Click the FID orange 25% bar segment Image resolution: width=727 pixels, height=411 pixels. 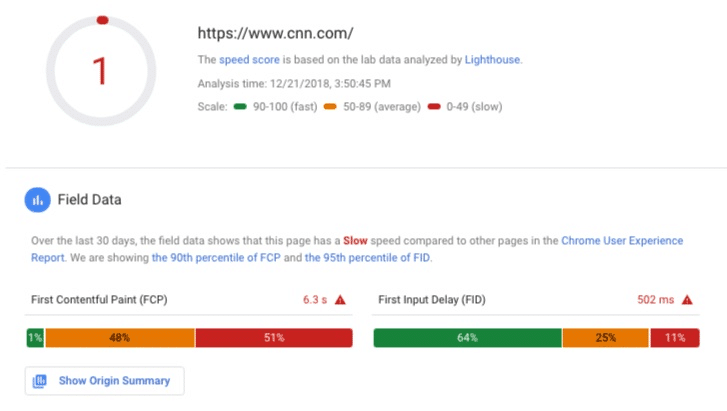coord(606,338)
